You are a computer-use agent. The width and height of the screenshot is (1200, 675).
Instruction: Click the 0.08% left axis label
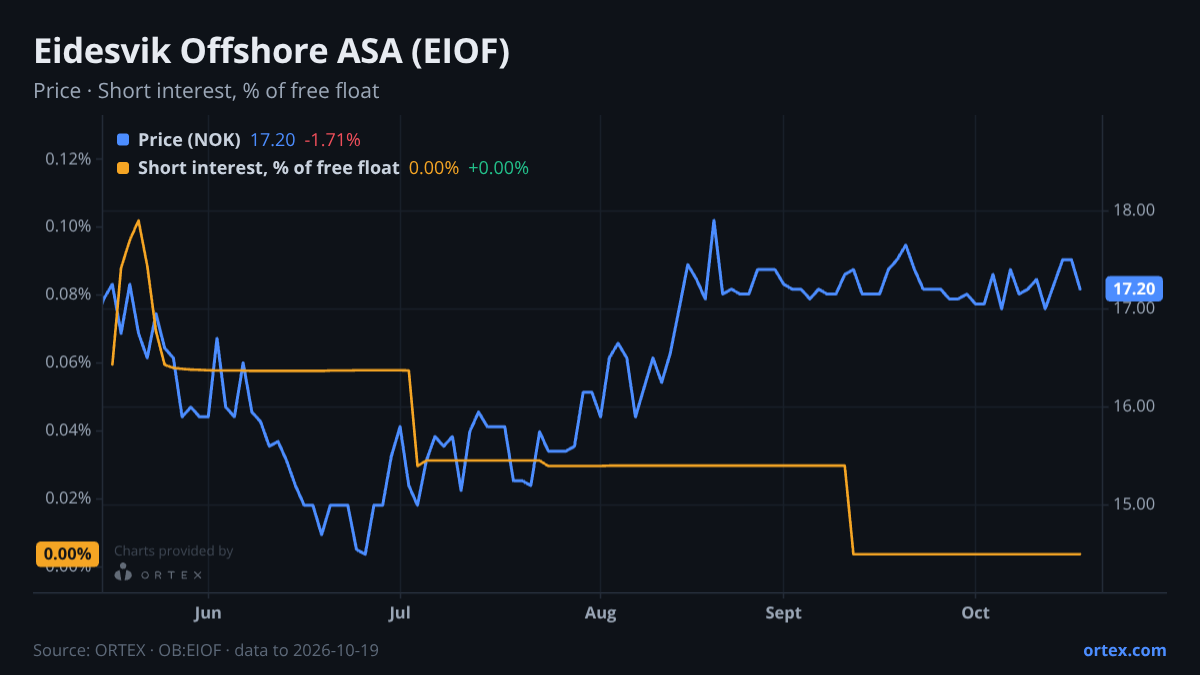[x=69, y=294]
